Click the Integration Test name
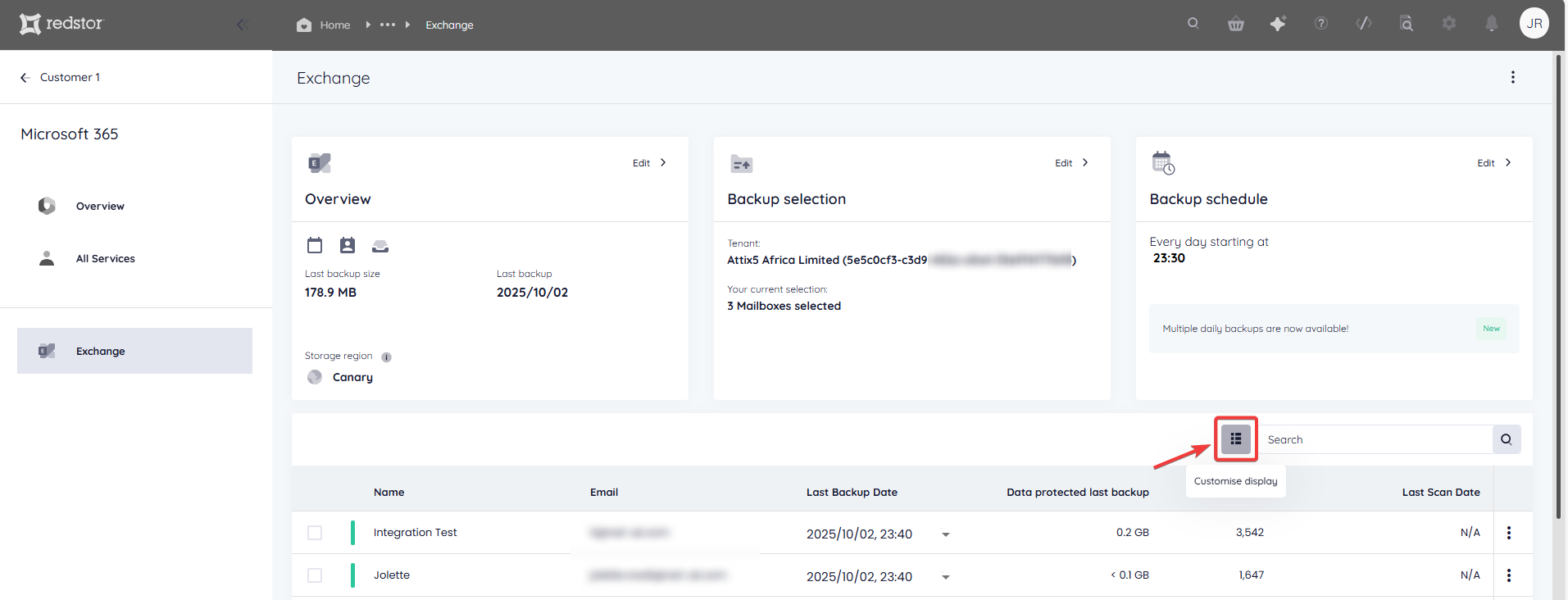This screenshot has width=1568, height=600. click(x=416, y=532)
